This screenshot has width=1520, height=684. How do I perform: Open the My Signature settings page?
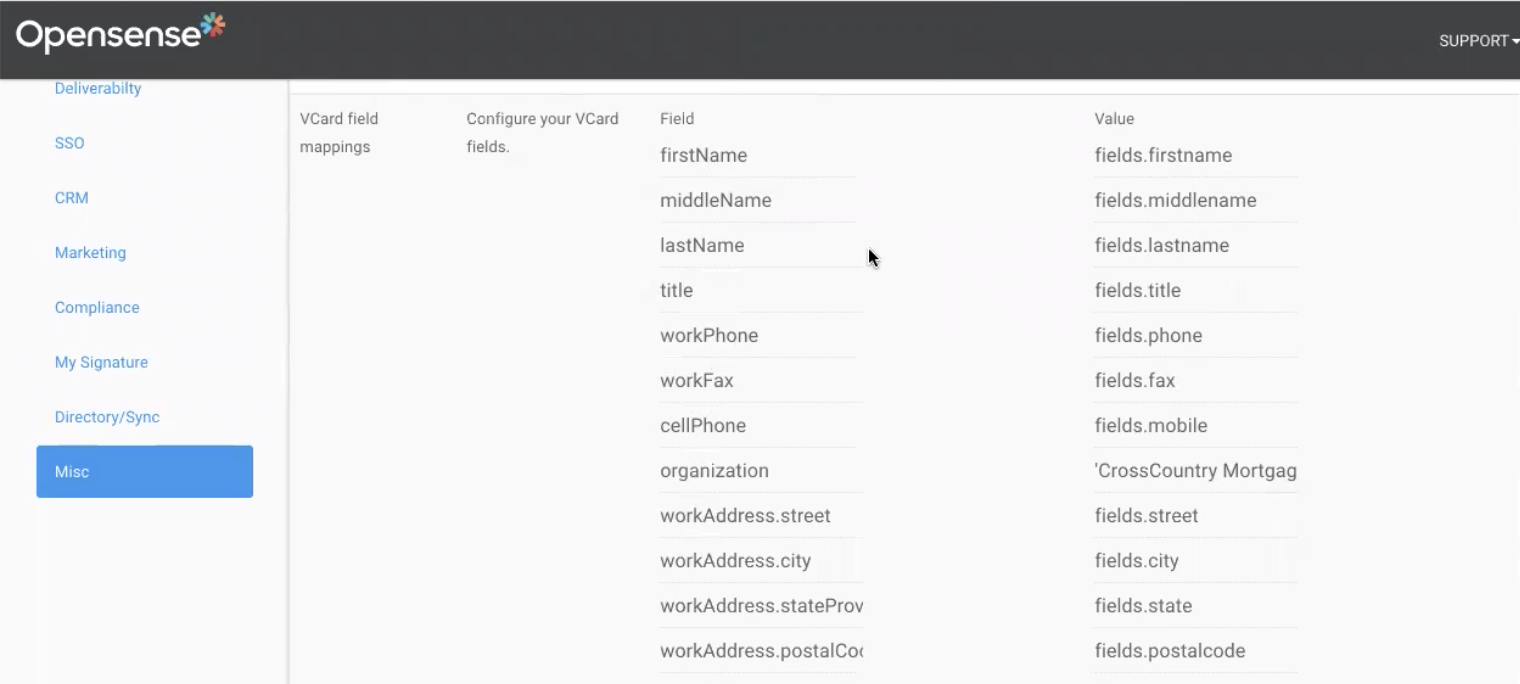click(101, 362)
